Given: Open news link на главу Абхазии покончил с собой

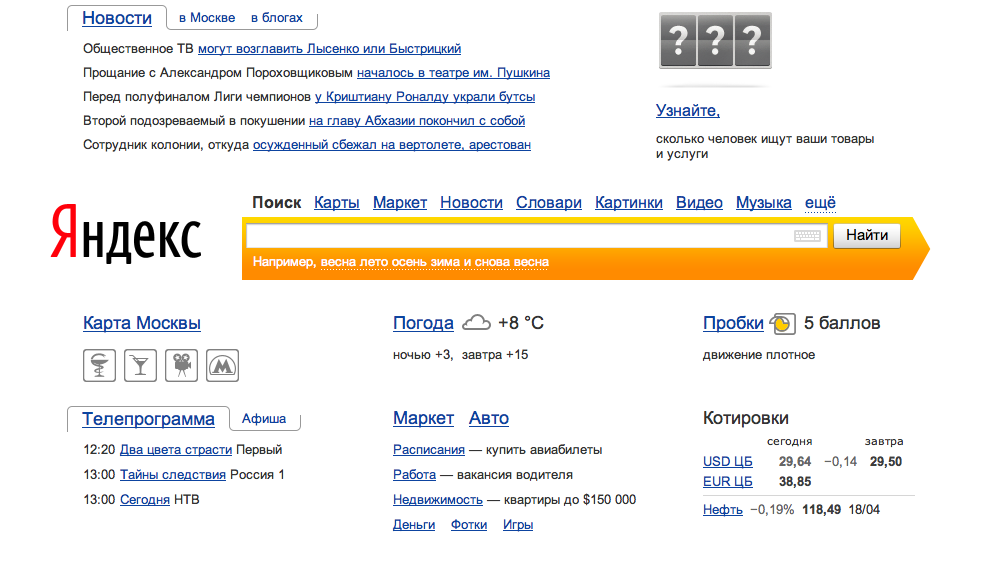Looking at the screenshot, I should (417, 121).
